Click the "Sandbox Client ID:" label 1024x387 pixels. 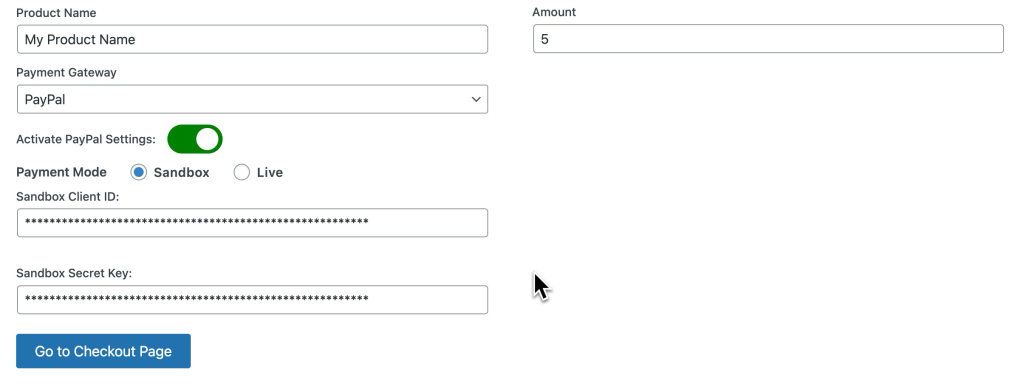[x=68, y=196]
